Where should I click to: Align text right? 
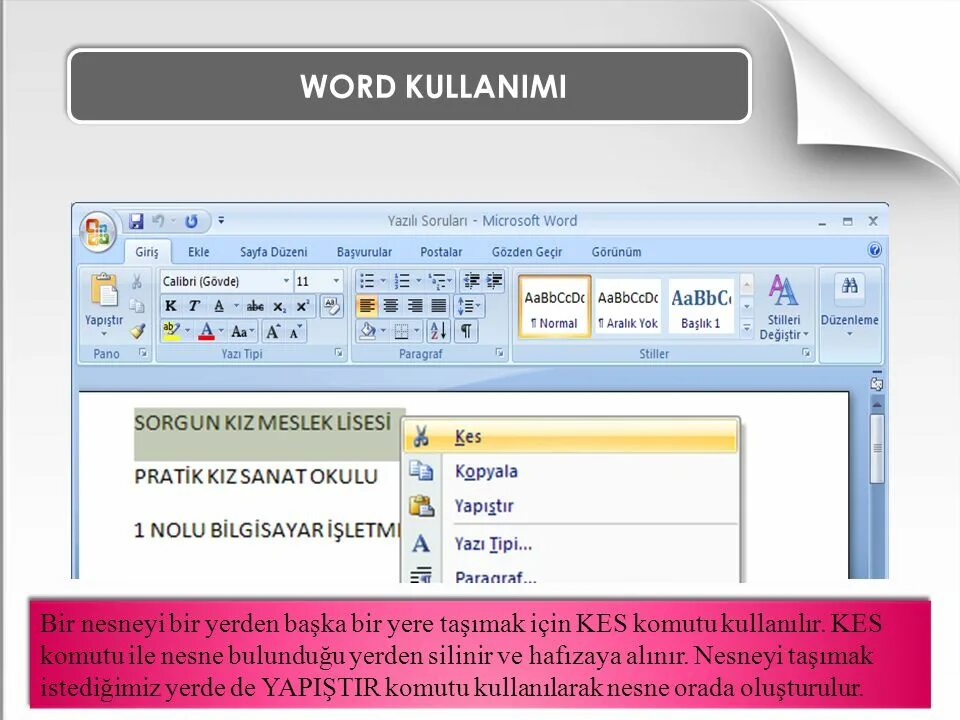(x=414, y=306)
